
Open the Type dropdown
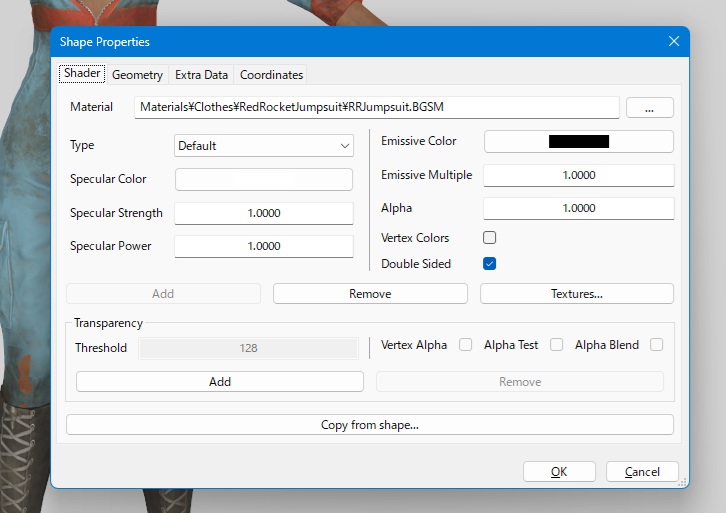264,146
